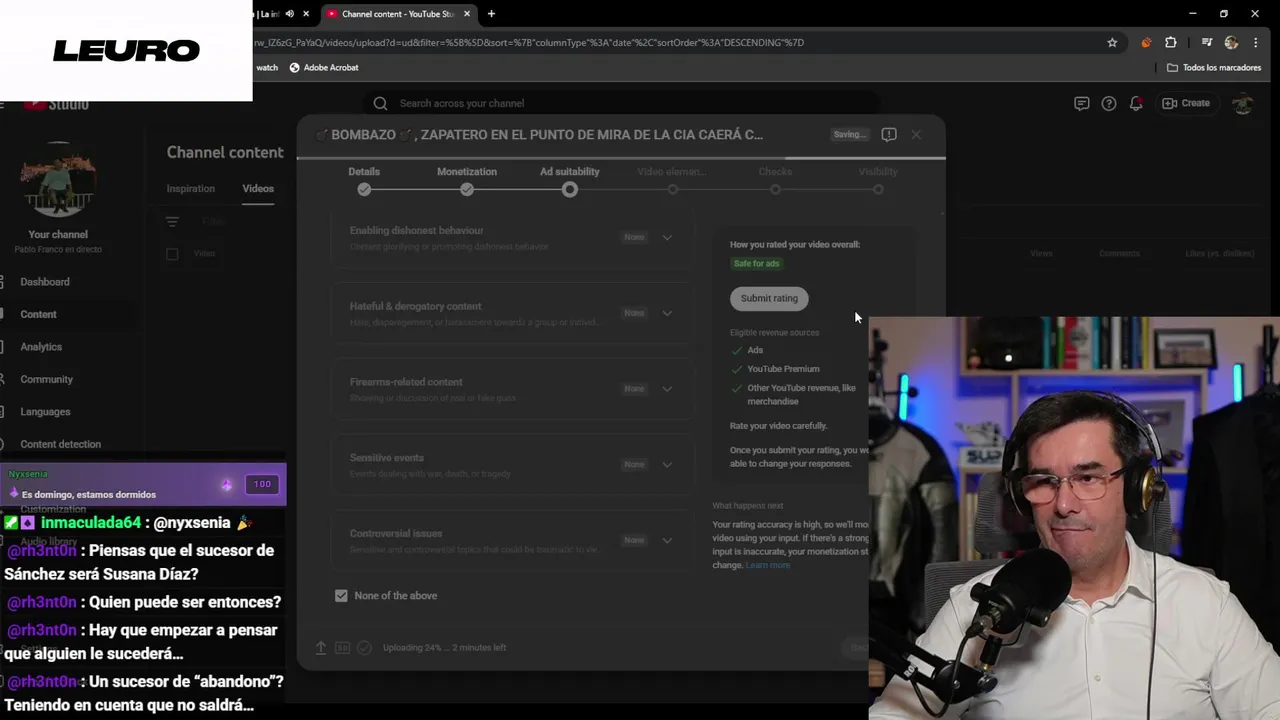This screenshot has height=720, width=1280.
Task: Close the YouTube Studio browser tab
Action: [x=467, y=14]
